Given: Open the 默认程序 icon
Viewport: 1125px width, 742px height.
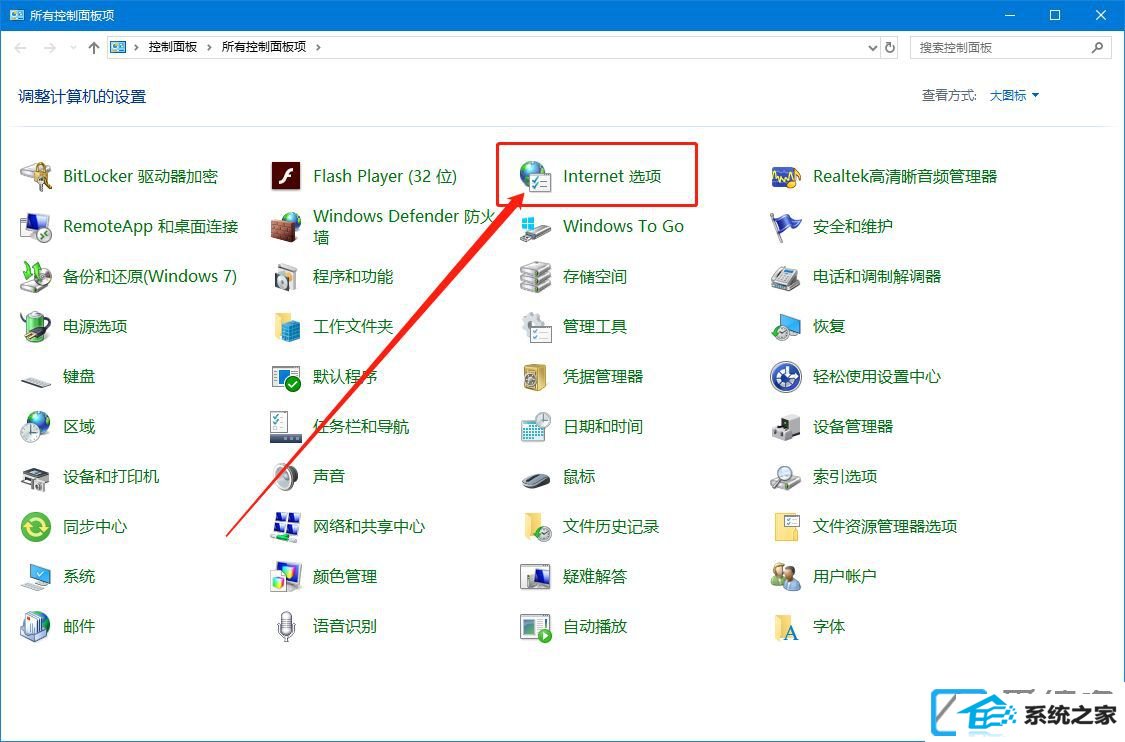Looking at the screenshot, I should click(x=286, y=377).
